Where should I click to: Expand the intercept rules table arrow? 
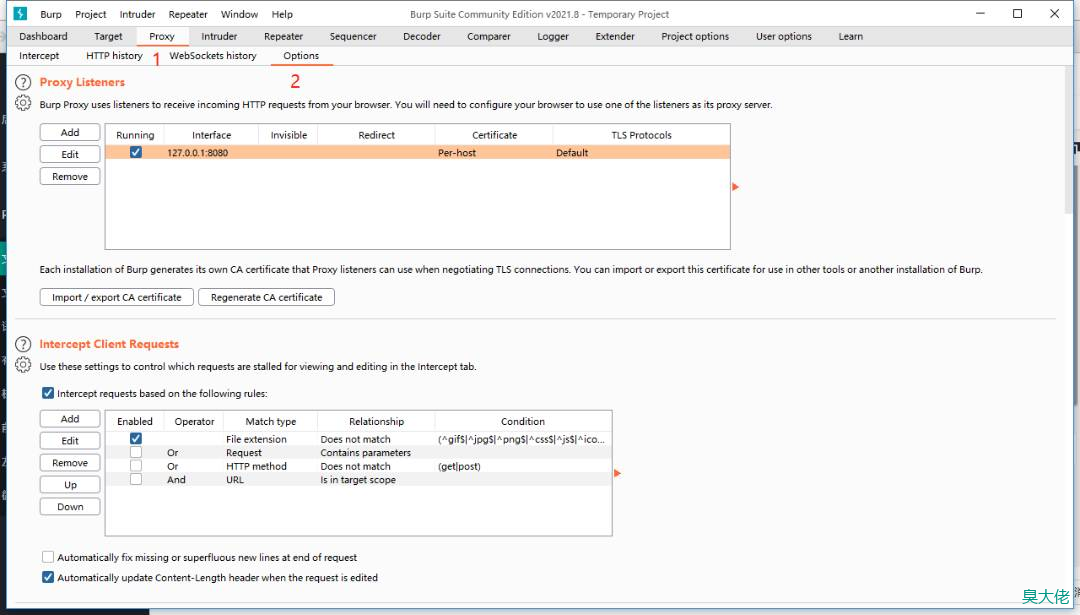[x=617, y=473]
